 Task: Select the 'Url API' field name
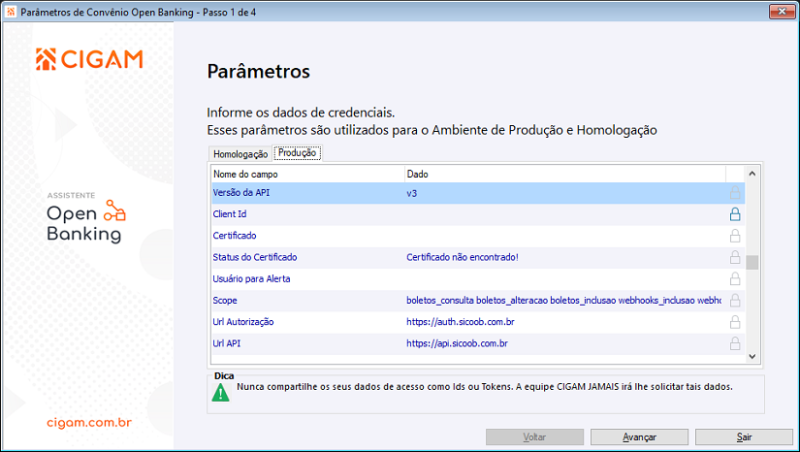click(x=227, y=343)
